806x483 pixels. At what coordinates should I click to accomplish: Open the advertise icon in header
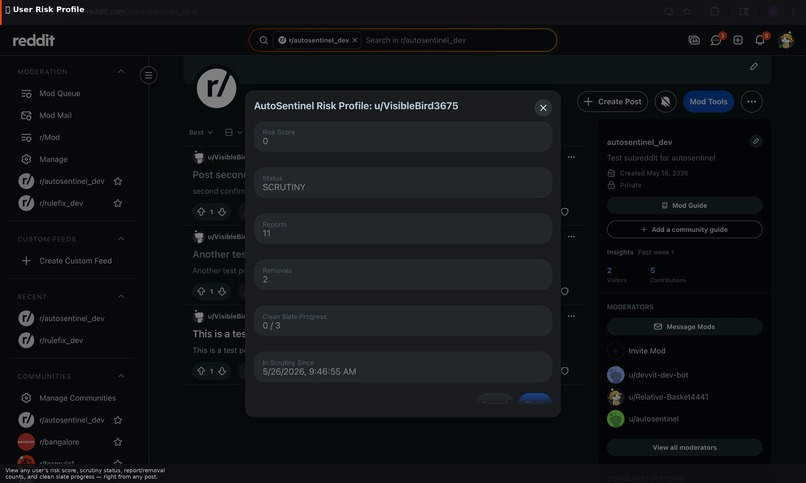tap(694, 40)
